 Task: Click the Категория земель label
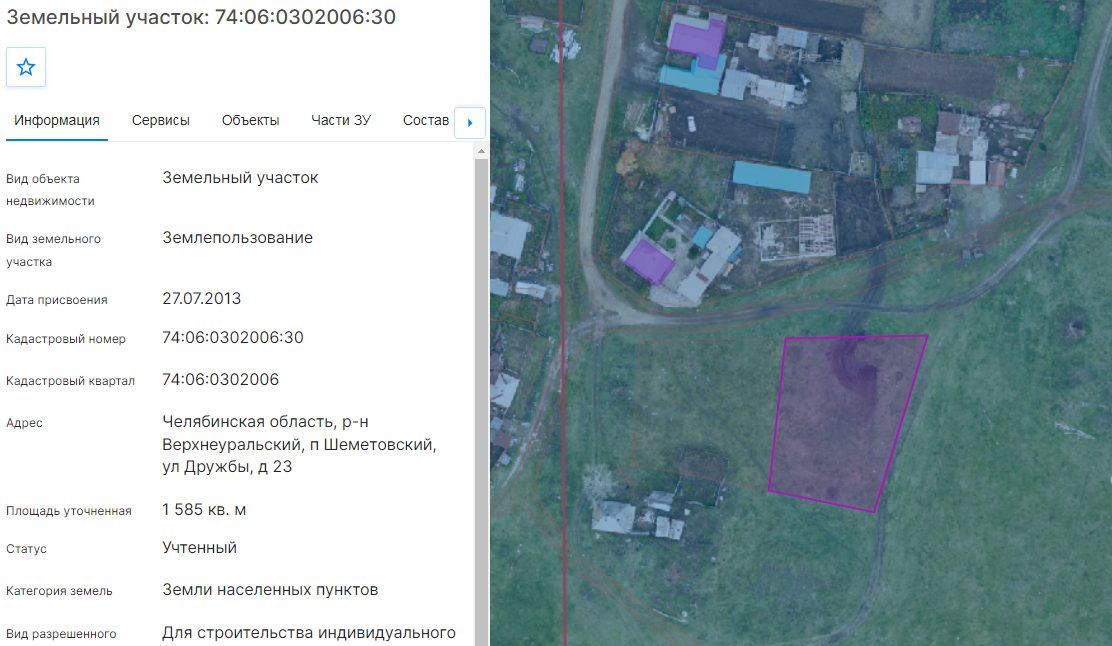[x=59, y=591]
